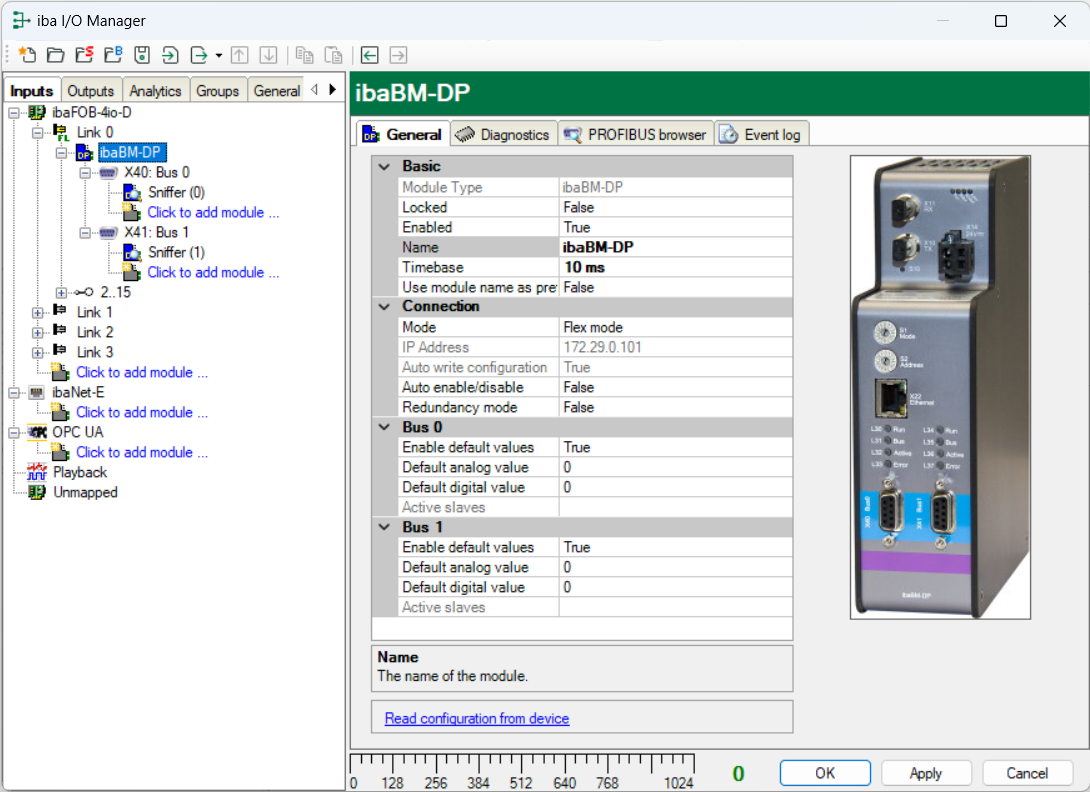
Task: Expand the Link 1 tree node
Action: (38, 312)
